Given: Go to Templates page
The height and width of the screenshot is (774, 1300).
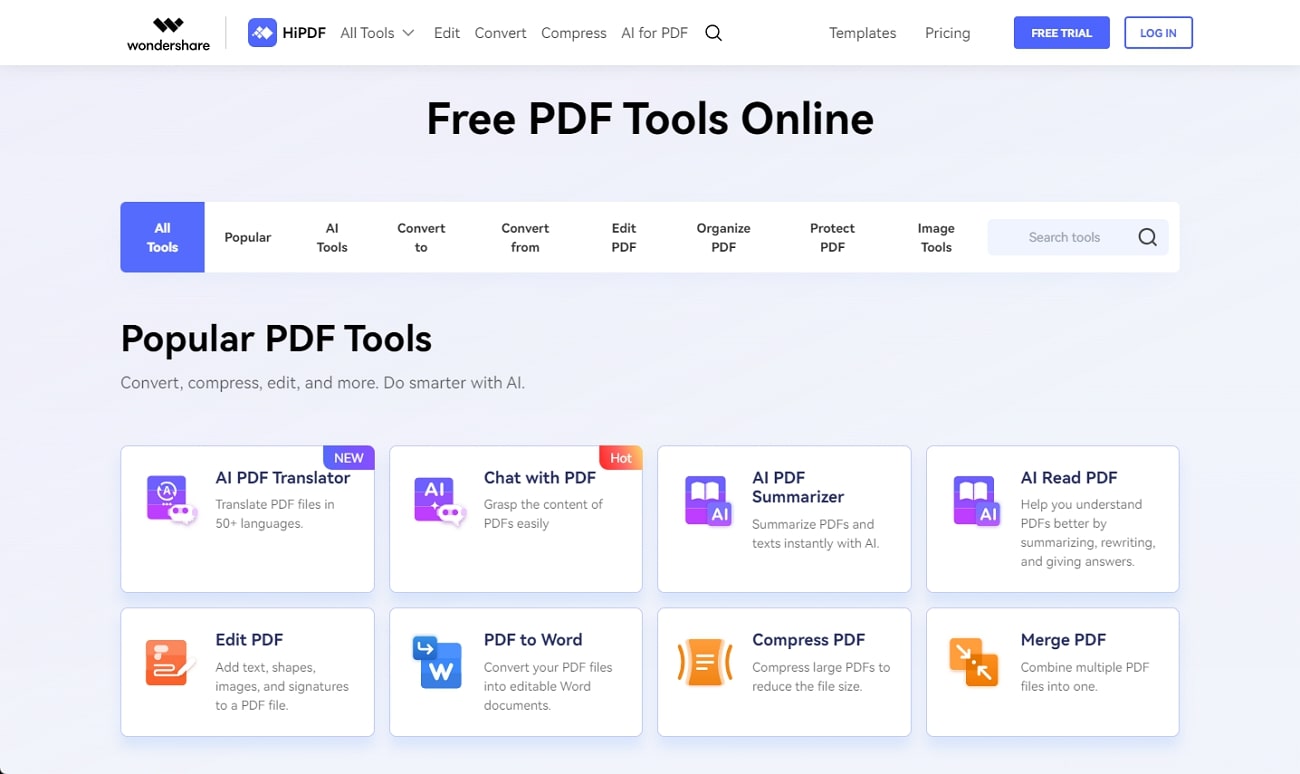Looking at the screenshot, I should 862,33.
